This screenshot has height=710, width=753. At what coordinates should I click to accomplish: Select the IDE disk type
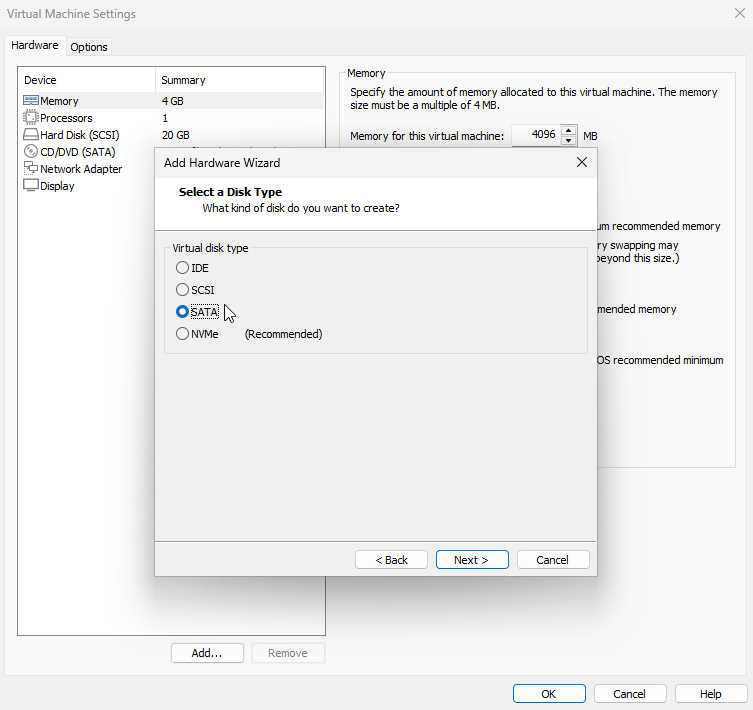point(182,267)
